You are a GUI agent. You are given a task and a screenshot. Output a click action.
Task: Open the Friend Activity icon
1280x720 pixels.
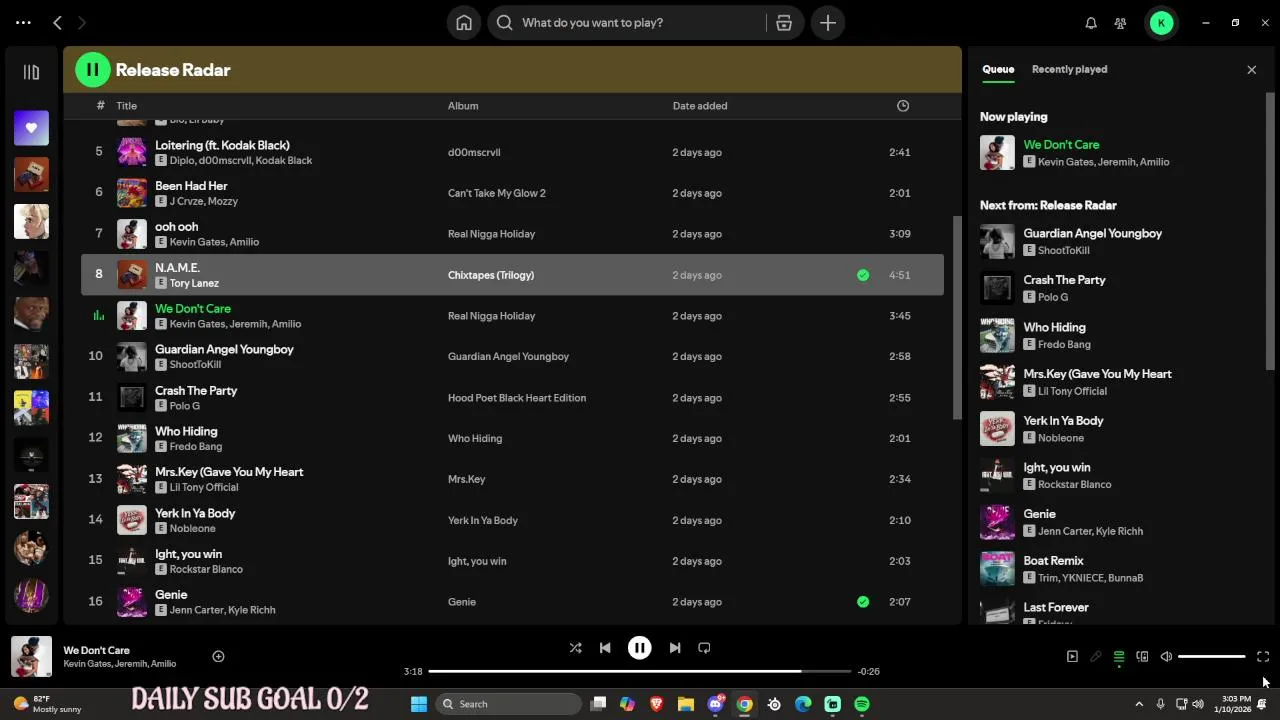tap(1120, 23)
